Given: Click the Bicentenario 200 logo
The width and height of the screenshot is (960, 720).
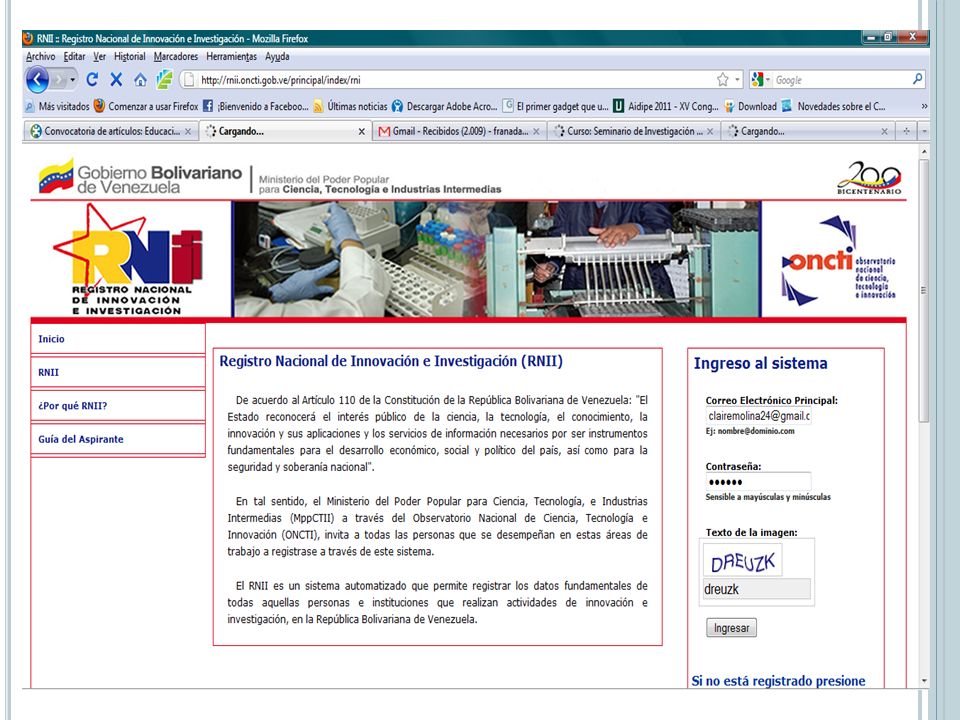Looking at the screenshot, I should tap(869, 178).
